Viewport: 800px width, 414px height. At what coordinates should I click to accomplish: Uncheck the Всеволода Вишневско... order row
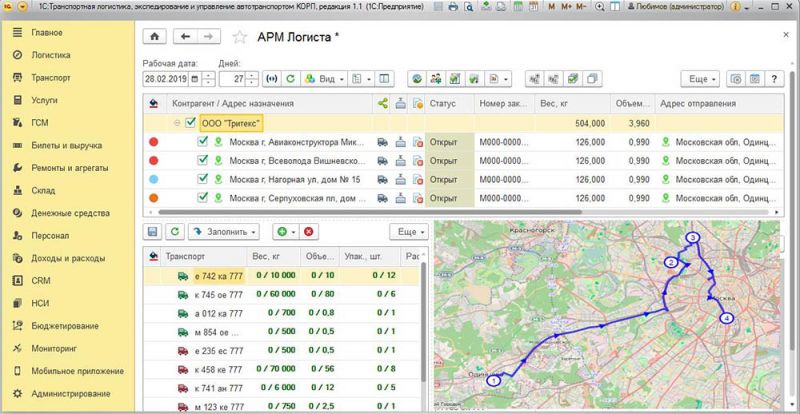[203, 160]
